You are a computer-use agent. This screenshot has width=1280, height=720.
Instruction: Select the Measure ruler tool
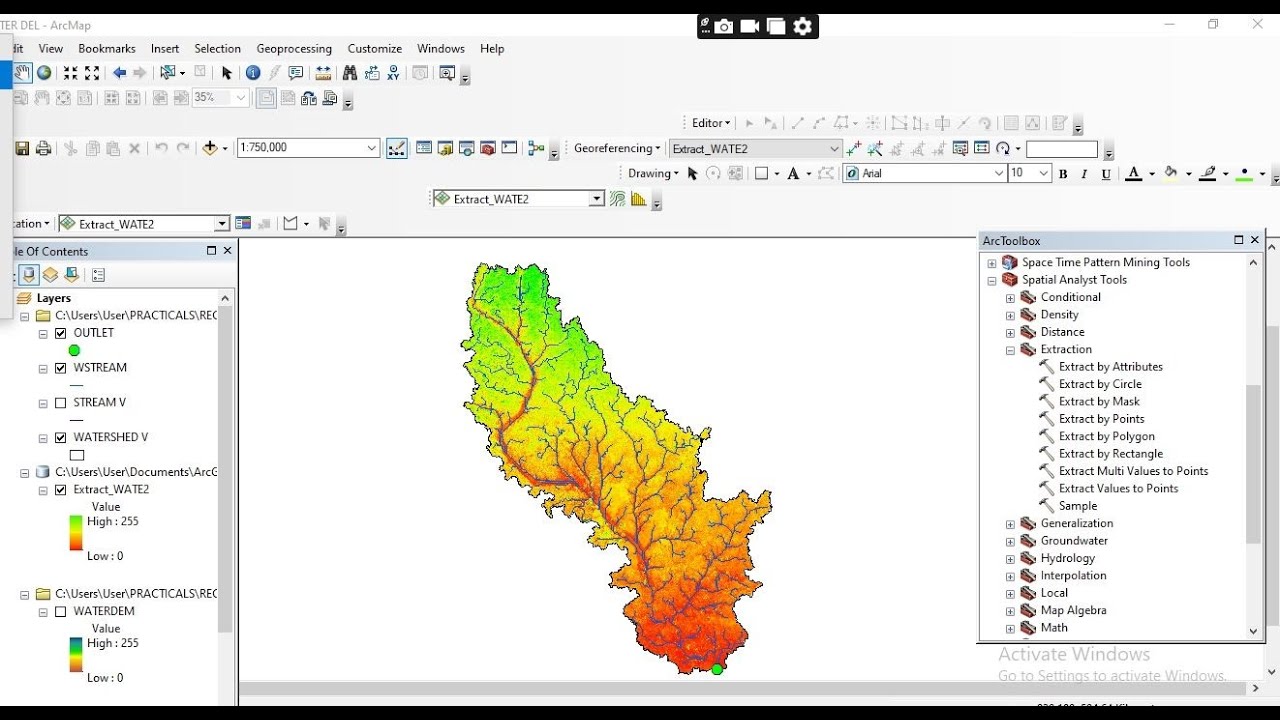[x=323, y=73]
